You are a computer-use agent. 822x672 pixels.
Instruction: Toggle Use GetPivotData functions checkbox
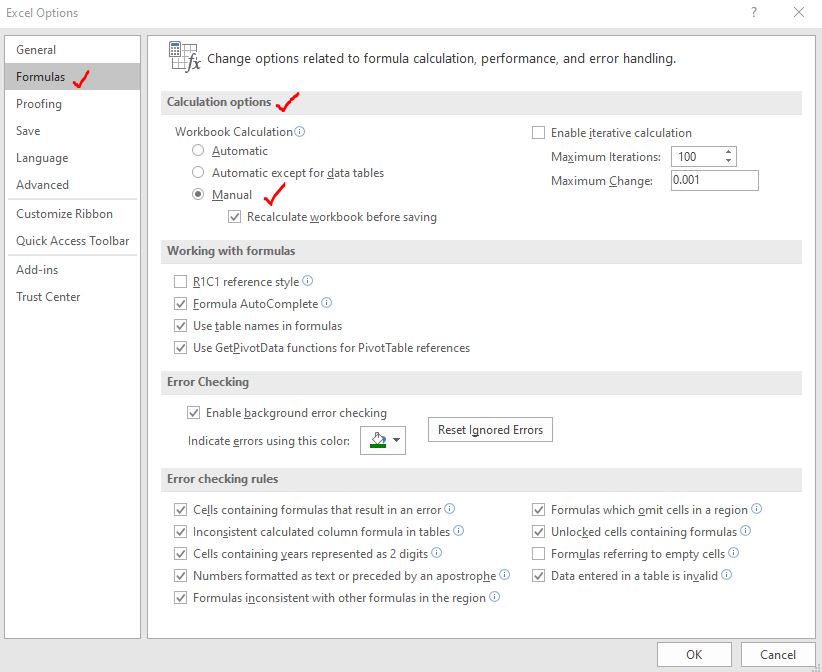point(180,348)
